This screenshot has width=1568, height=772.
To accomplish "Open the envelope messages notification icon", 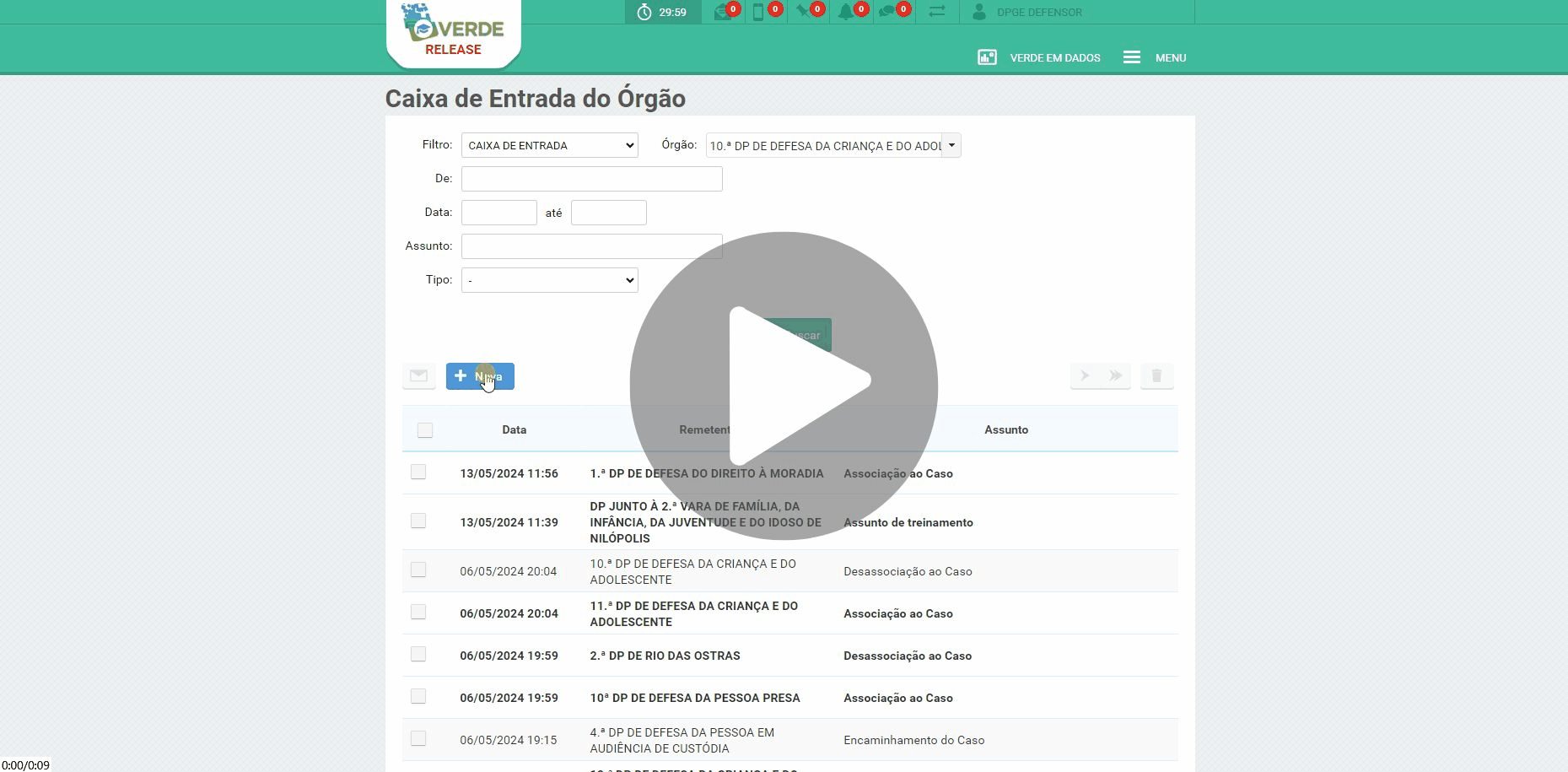I will [723, 12].
